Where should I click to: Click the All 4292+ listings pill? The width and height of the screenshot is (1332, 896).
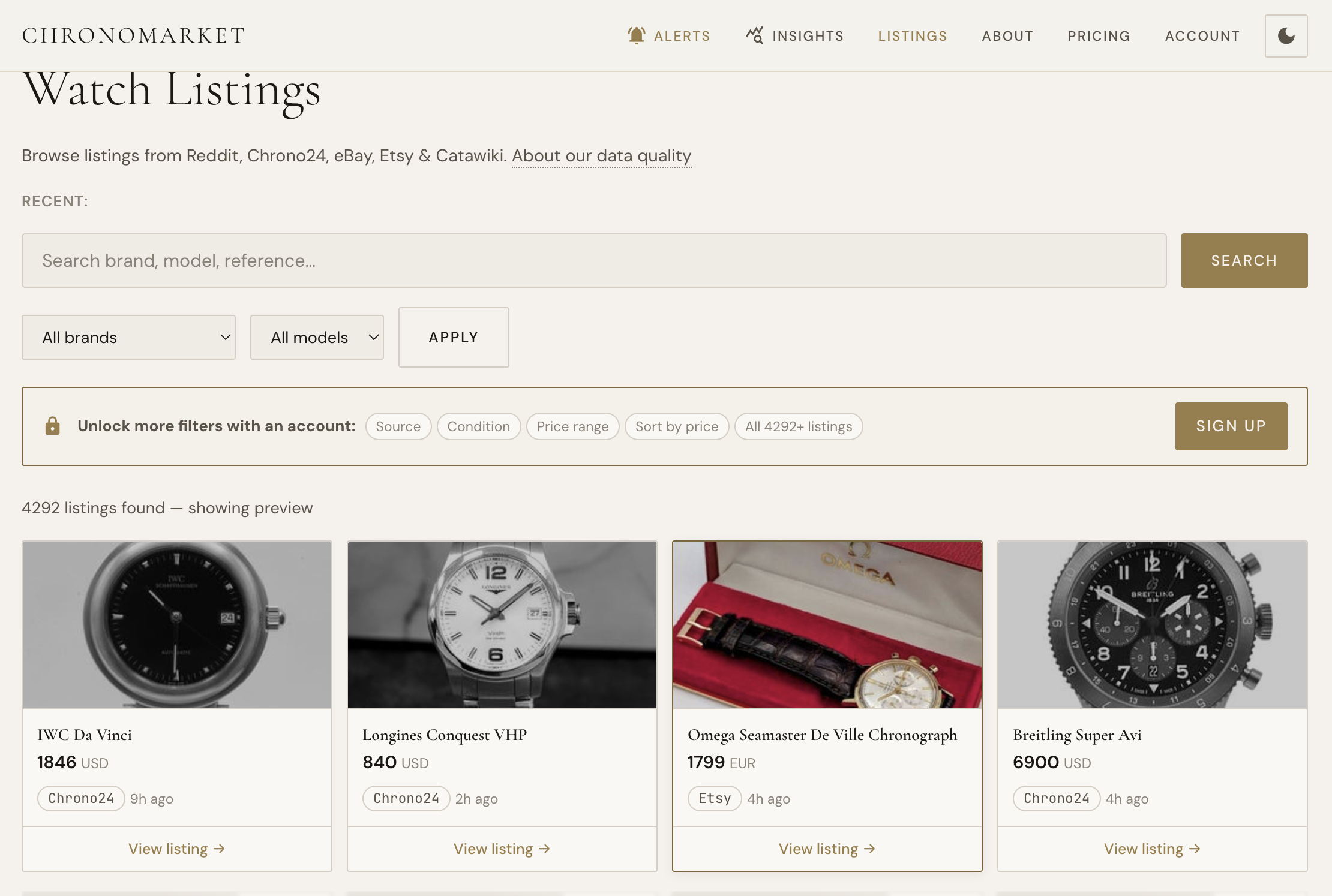coord(798,426)
